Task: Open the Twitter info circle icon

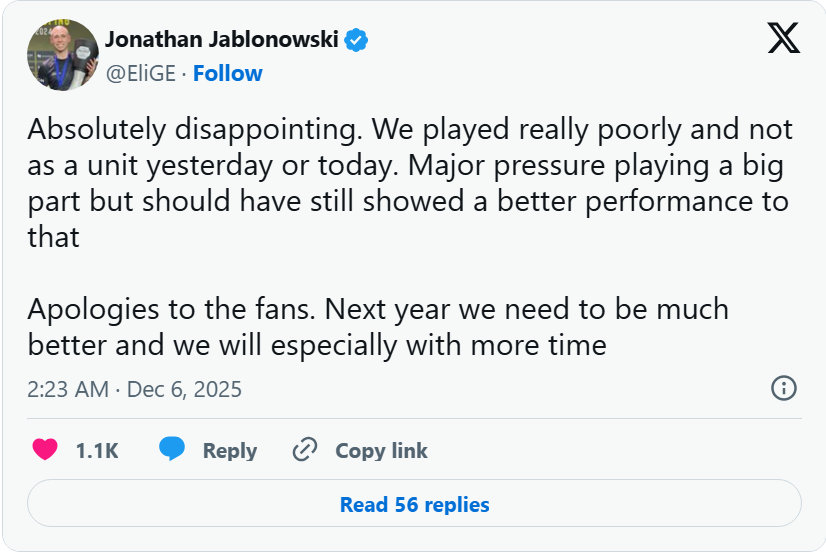Action: 784,388
